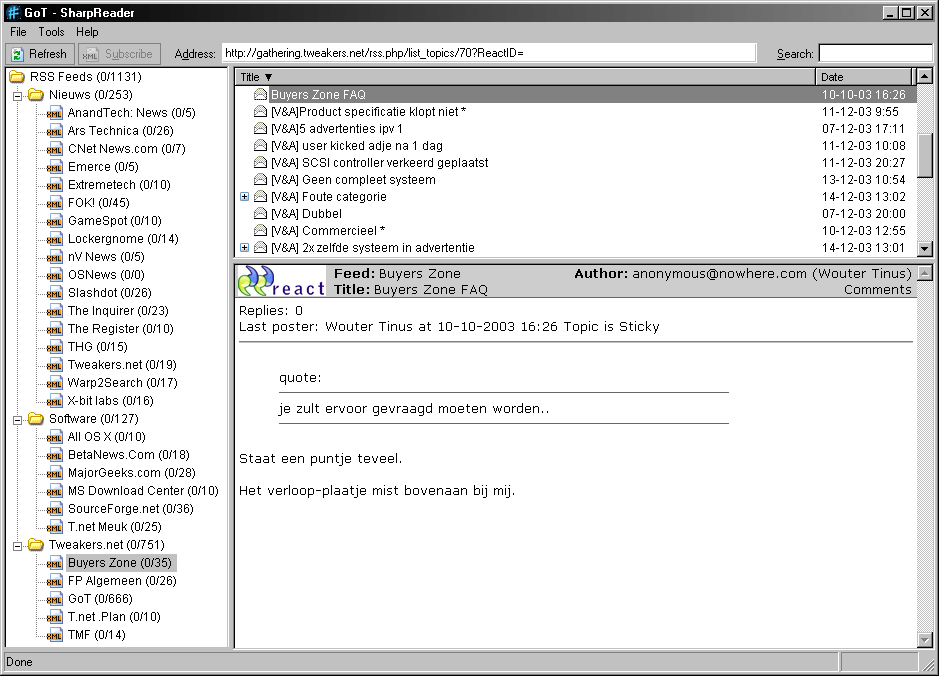Click the XML icon next to GoT feed
939x676 pixels.
click(x=55, y=599)
